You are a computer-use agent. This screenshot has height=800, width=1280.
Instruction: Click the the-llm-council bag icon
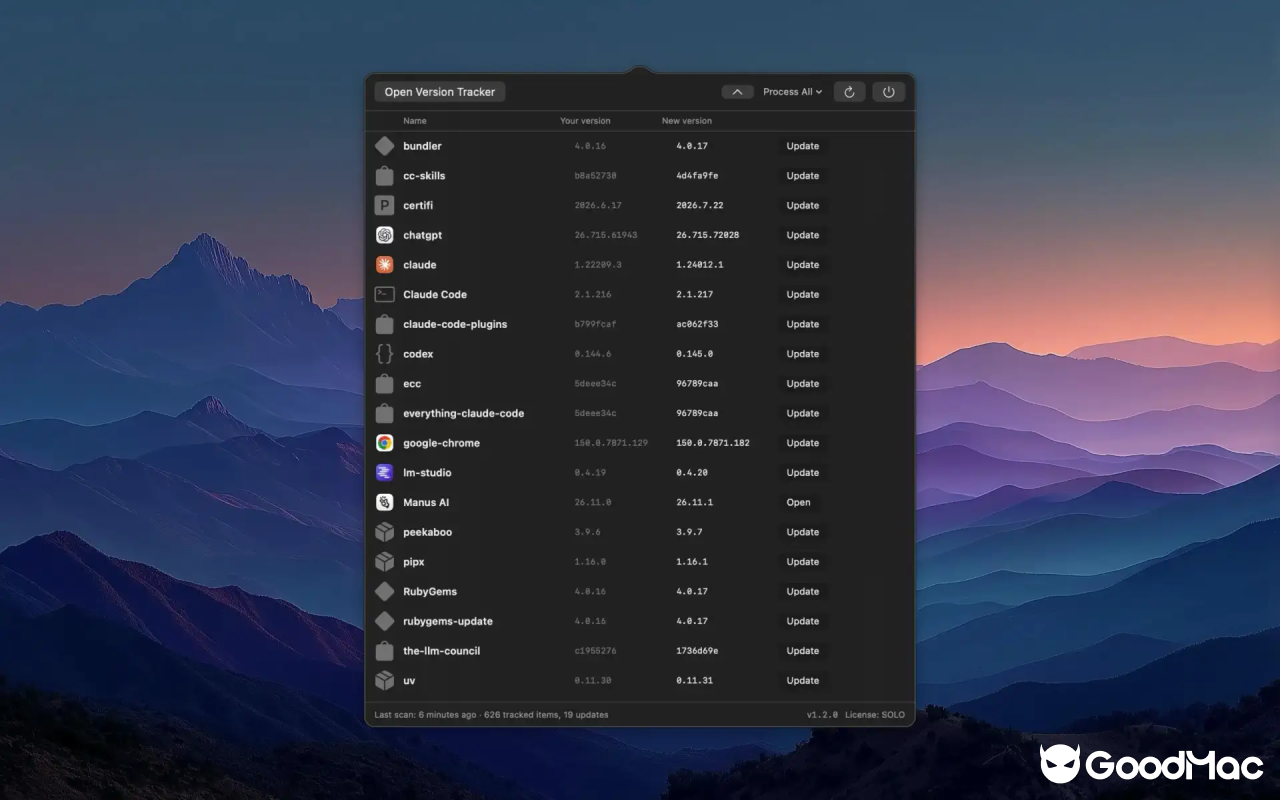click(384, 651)
